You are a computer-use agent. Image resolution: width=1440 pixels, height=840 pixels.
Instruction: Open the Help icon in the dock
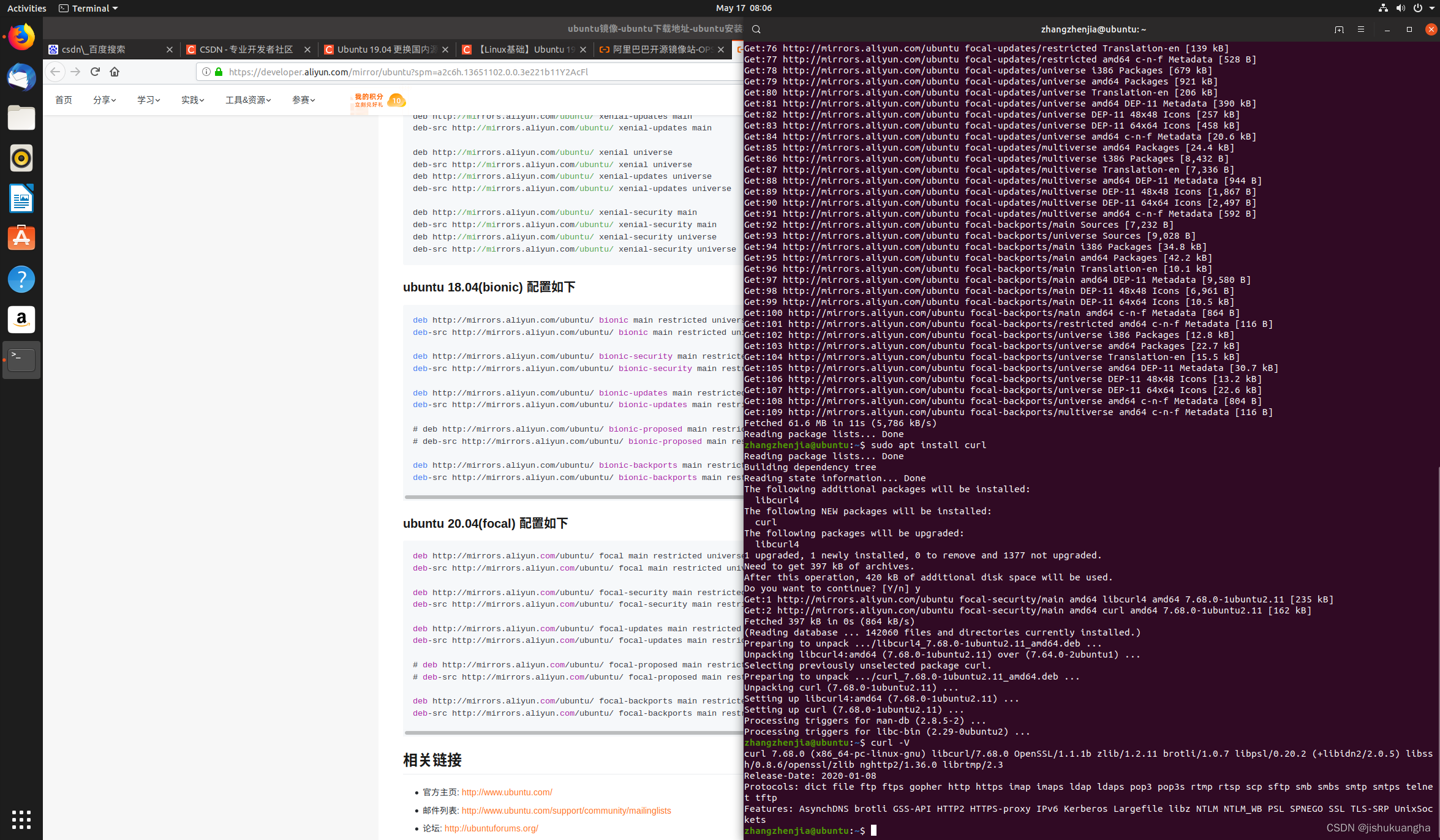coord(21,279)
